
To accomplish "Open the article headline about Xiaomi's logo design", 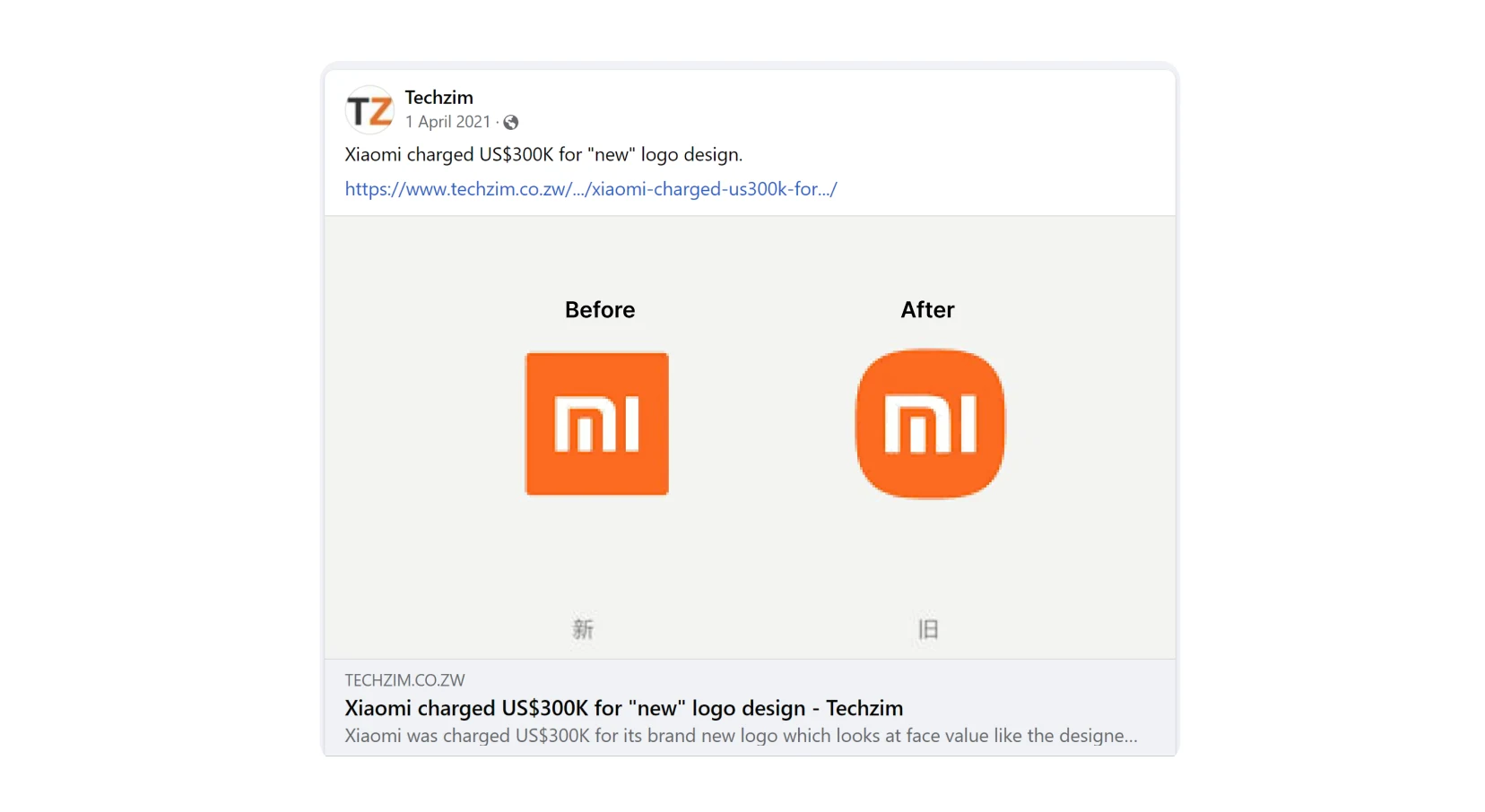I will [624, 708].
